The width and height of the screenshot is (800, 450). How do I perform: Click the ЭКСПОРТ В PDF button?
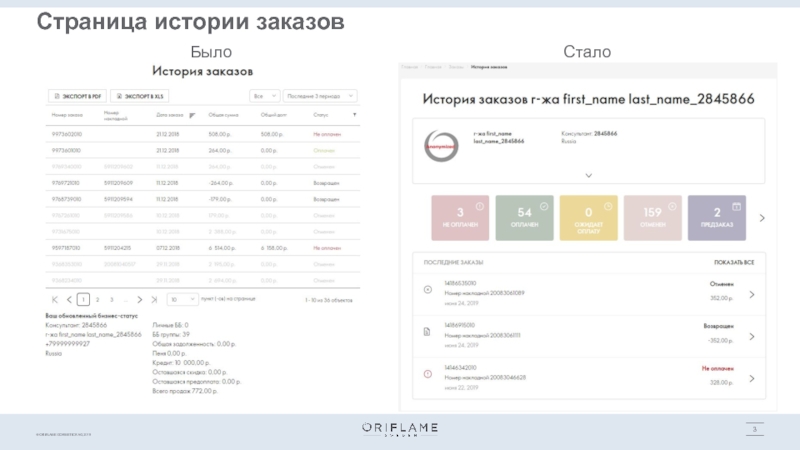point(77,96)
